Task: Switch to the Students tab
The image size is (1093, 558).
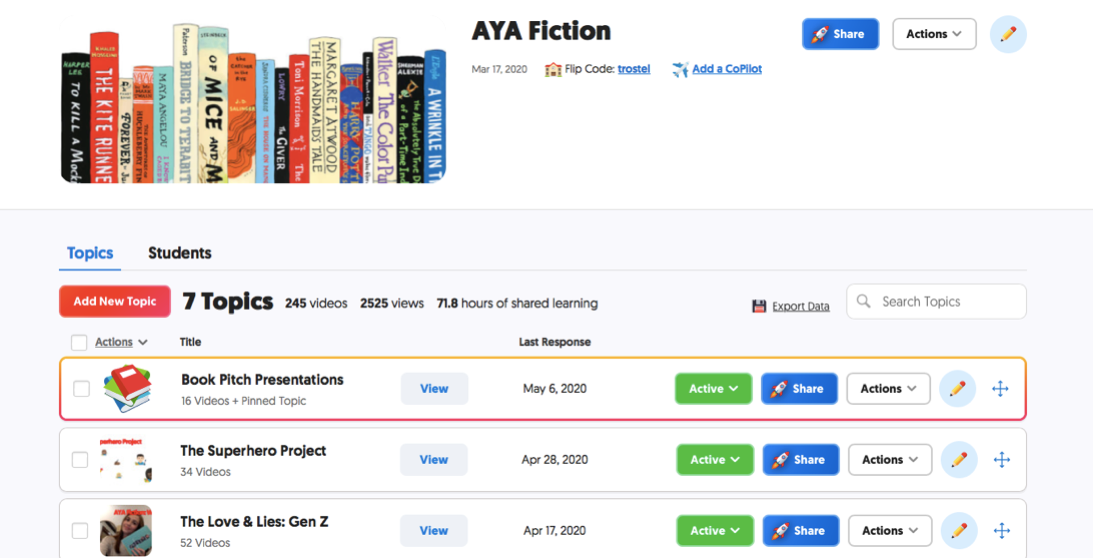Action: (x=180, y=253)
